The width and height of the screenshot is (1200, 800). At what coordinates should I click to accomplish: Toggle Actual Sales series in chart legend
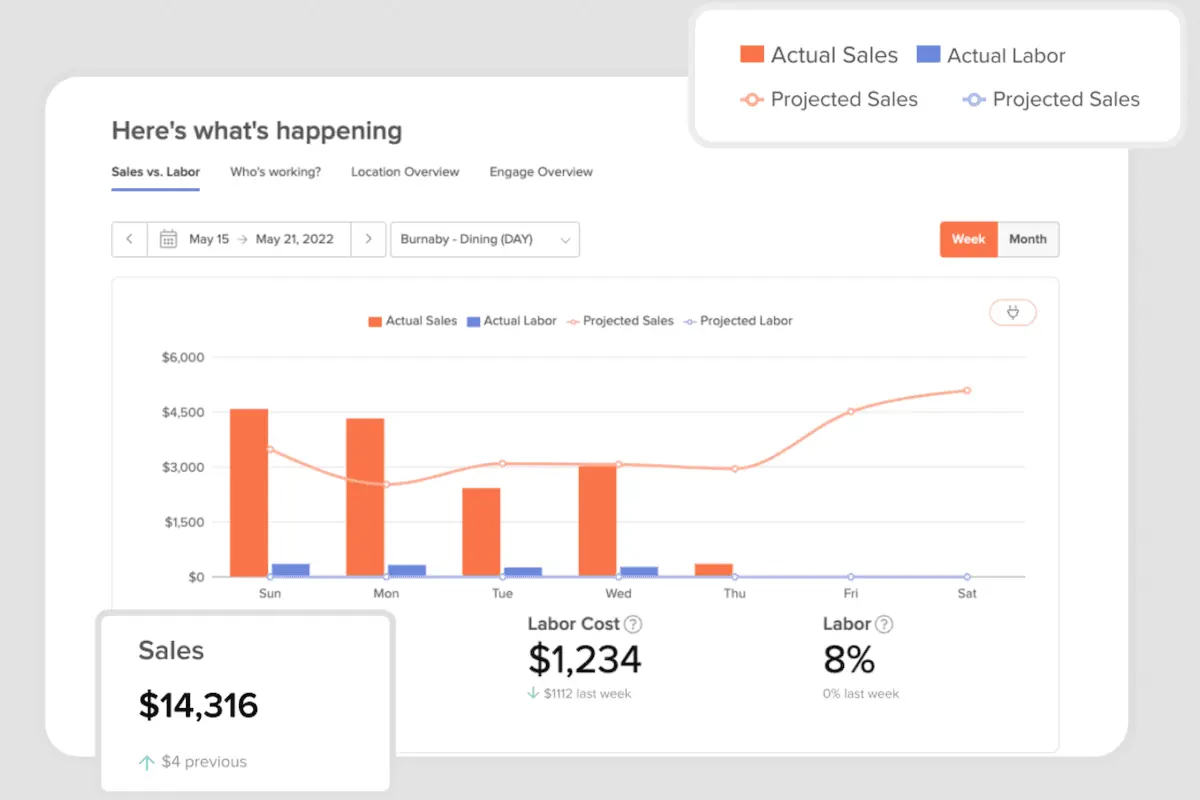pos(413,321)
